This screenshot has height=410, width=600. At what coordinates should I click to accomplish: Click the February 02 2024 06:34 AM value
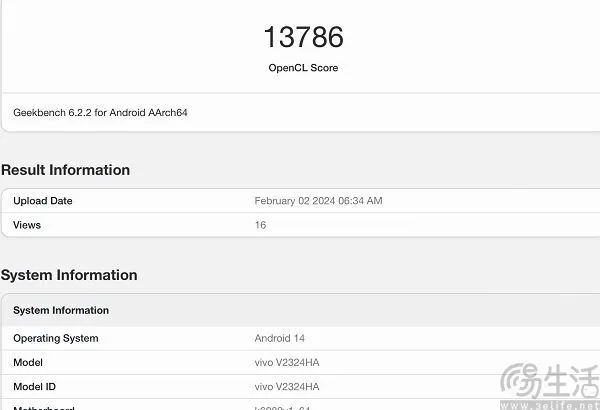[x=318, y=201]
